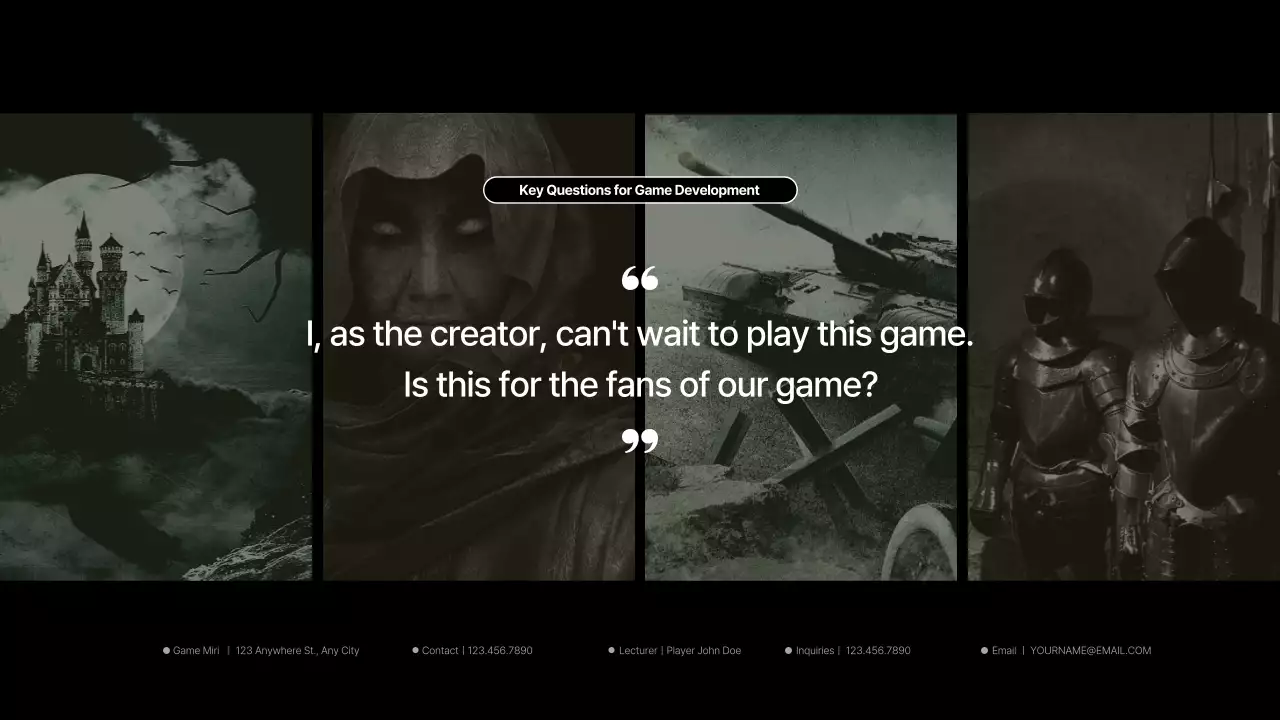This screenshot has width=1280, height=720.
Task: Click the bullet icon before Contact
Action: tap(414, 650)
